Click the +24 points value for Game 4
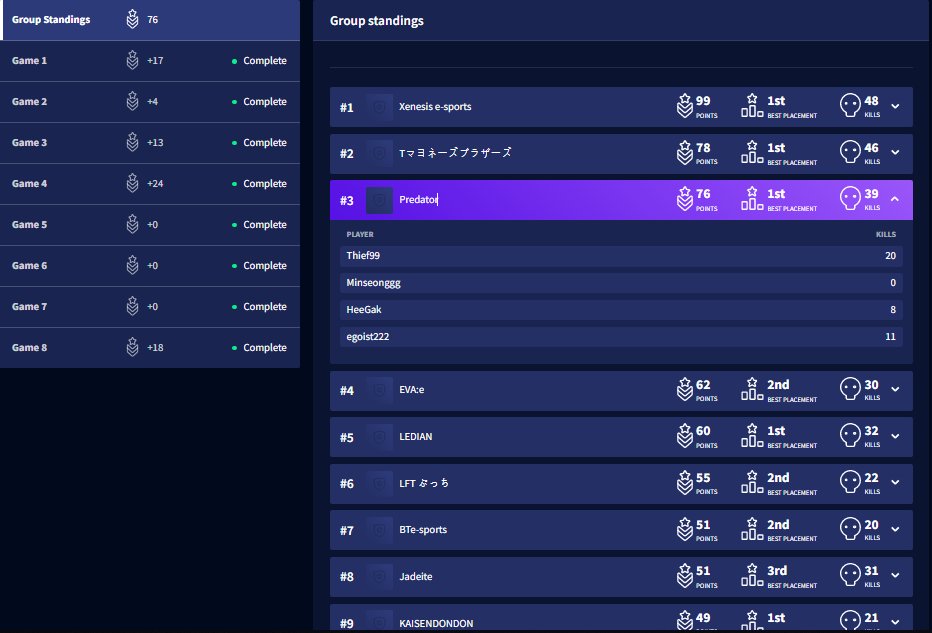Viewport: 932px width, 633px height. [x=155, y=184]
